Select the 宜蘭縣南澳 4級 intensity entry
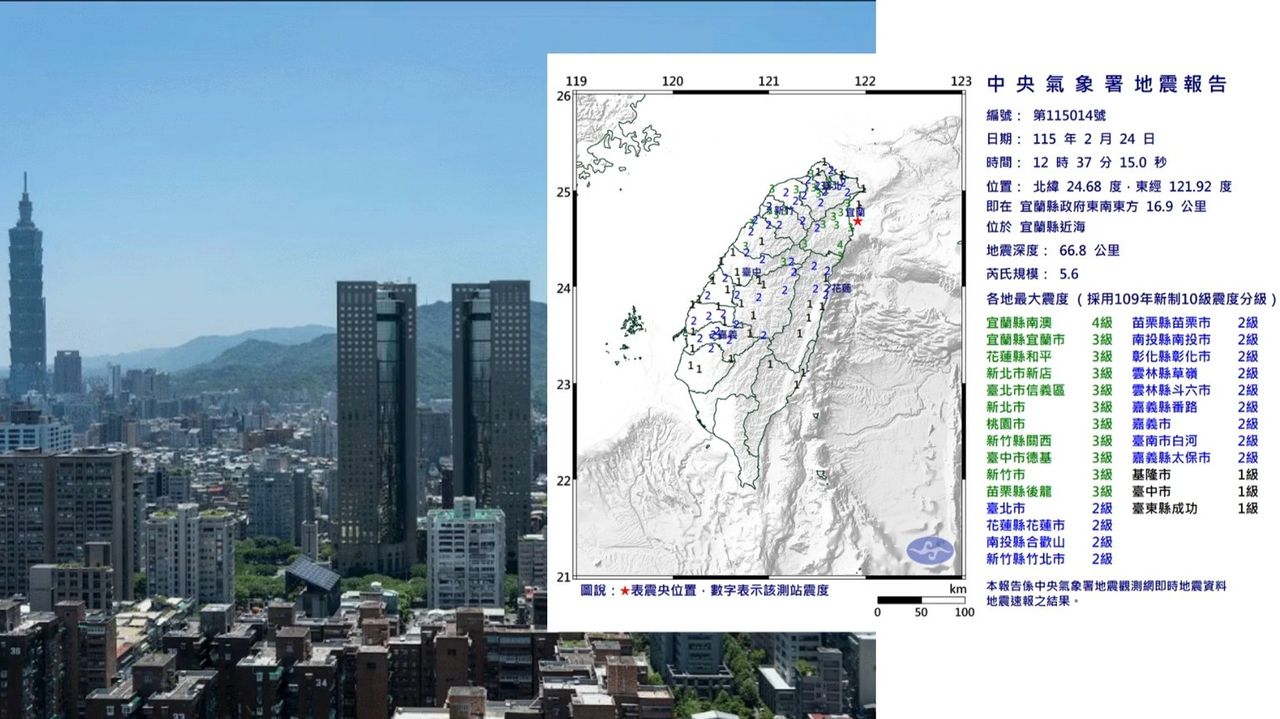Image resolution: width=1280 pixels, height=719 pixels. click(1049, 323)
